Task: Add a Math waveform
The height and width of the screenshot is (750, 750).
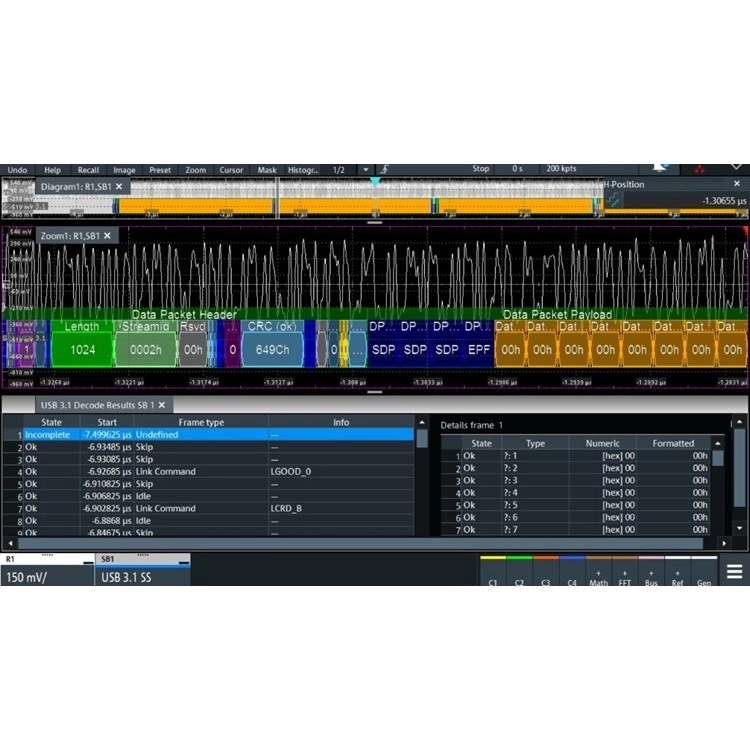Action: pos(598,571)
